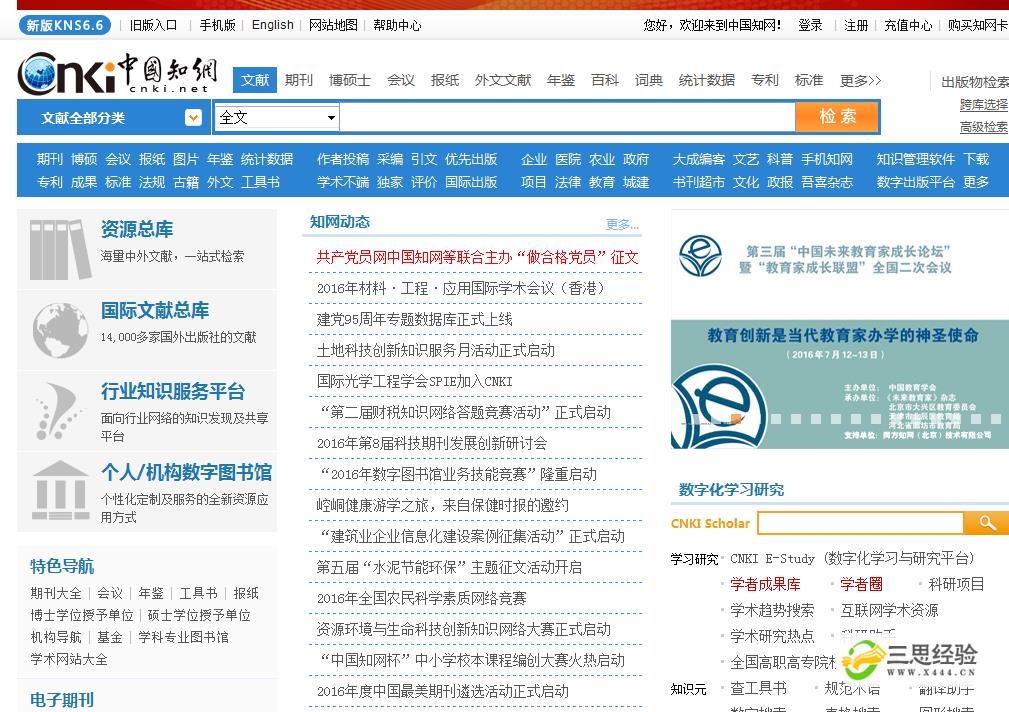Click 注册 to register
The width and height of the screenshot is (1009, 712).
856,25
